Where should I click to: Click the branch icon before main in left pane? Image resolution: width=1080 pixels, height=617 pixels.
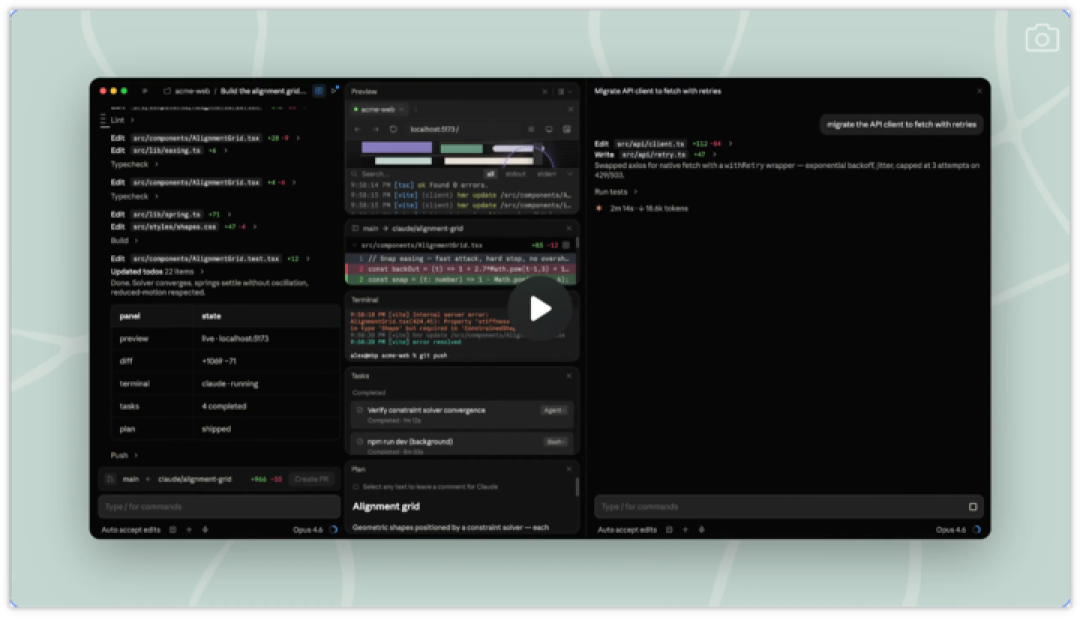(110, 479)
